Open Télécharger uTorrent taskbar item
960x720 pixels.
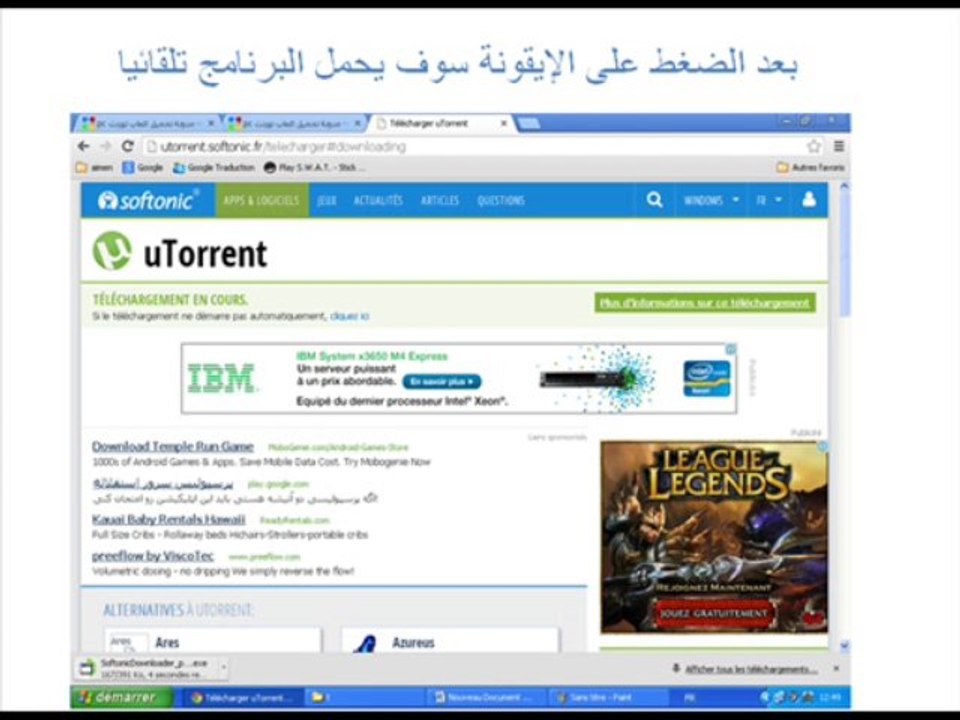(242, 697)
